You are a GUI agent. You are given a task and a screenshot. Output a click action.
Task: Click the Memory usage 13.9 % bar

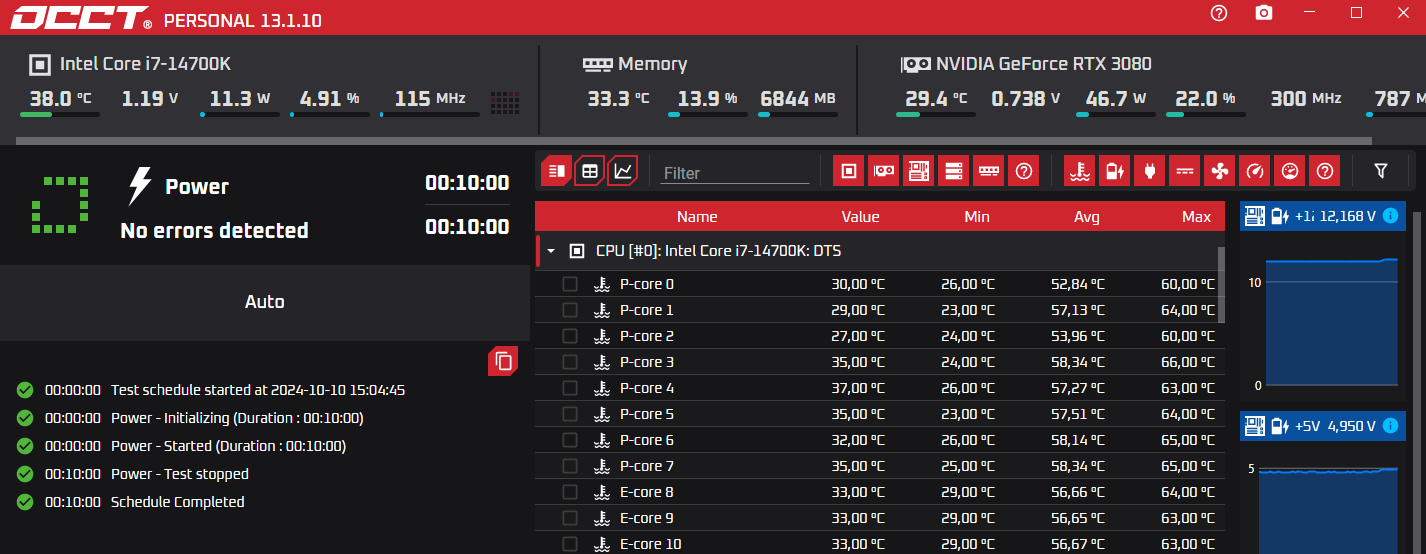(x=707, y=115)
